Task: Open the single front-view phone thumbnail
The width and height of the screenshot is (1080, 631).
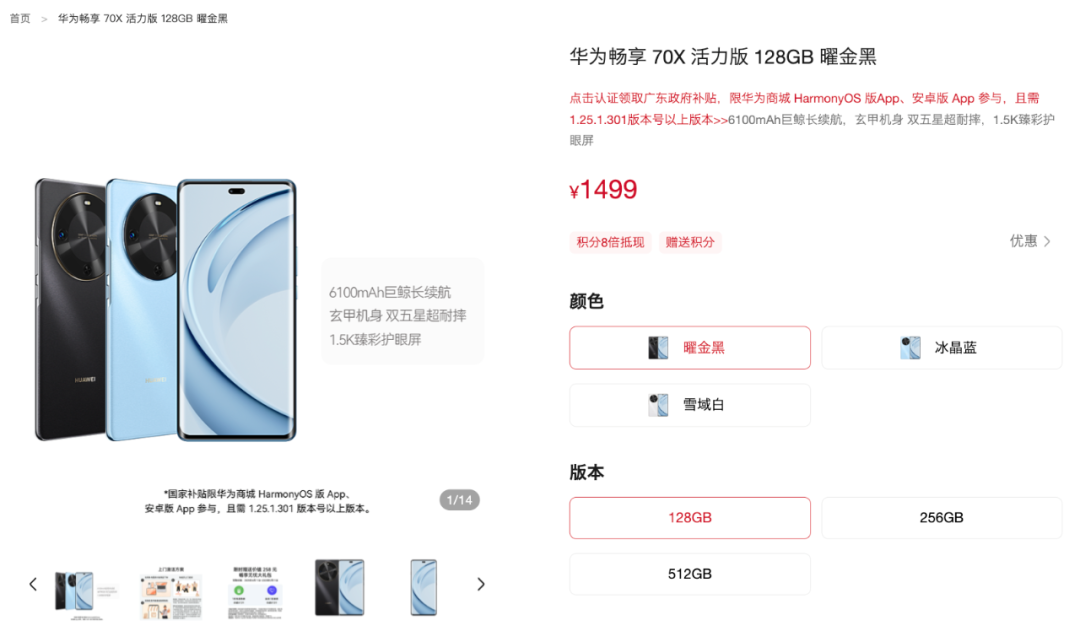Action: (424, 587)
